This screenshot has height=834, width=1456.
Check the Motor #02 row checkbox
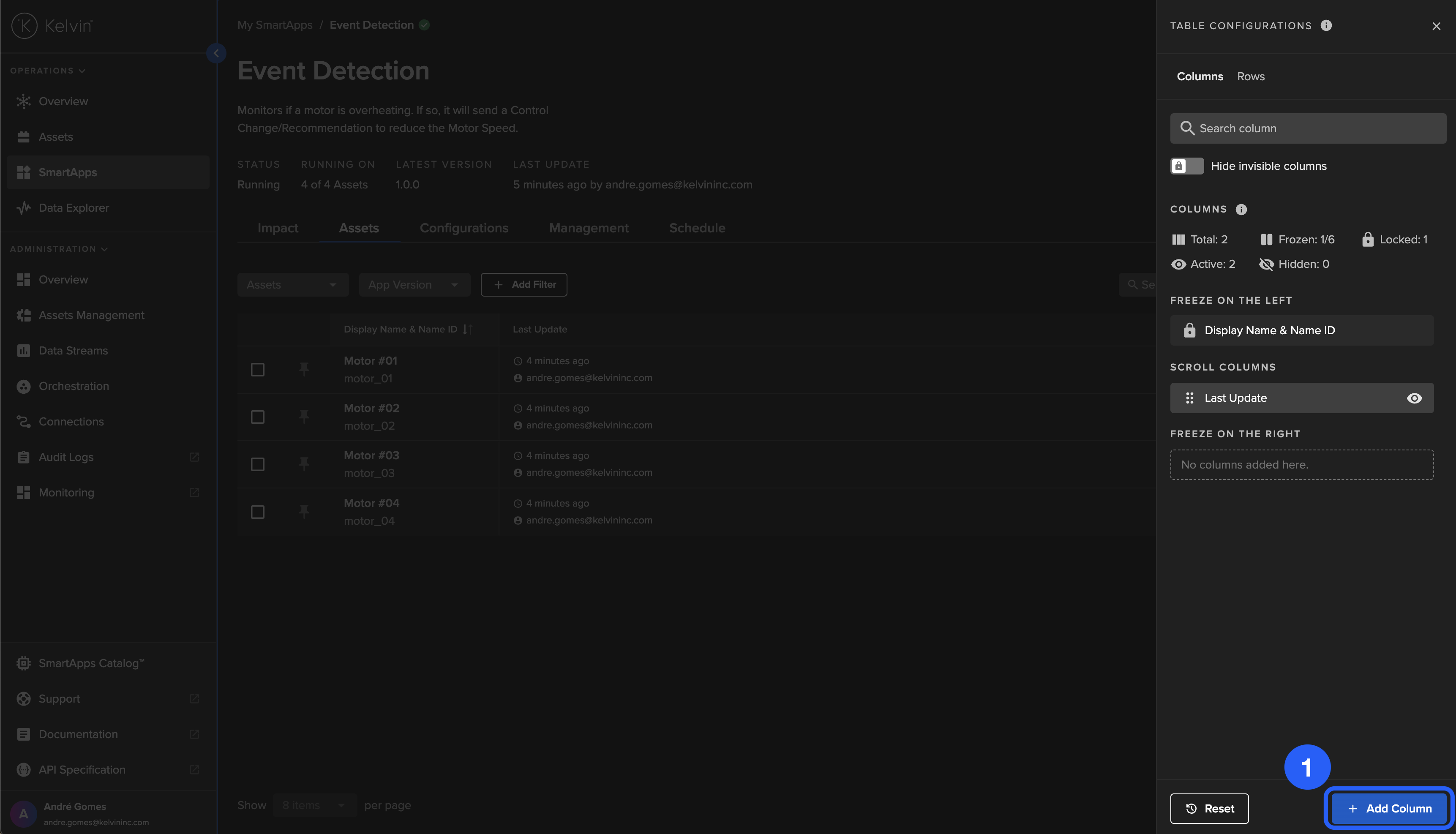[x=258, y=417]
